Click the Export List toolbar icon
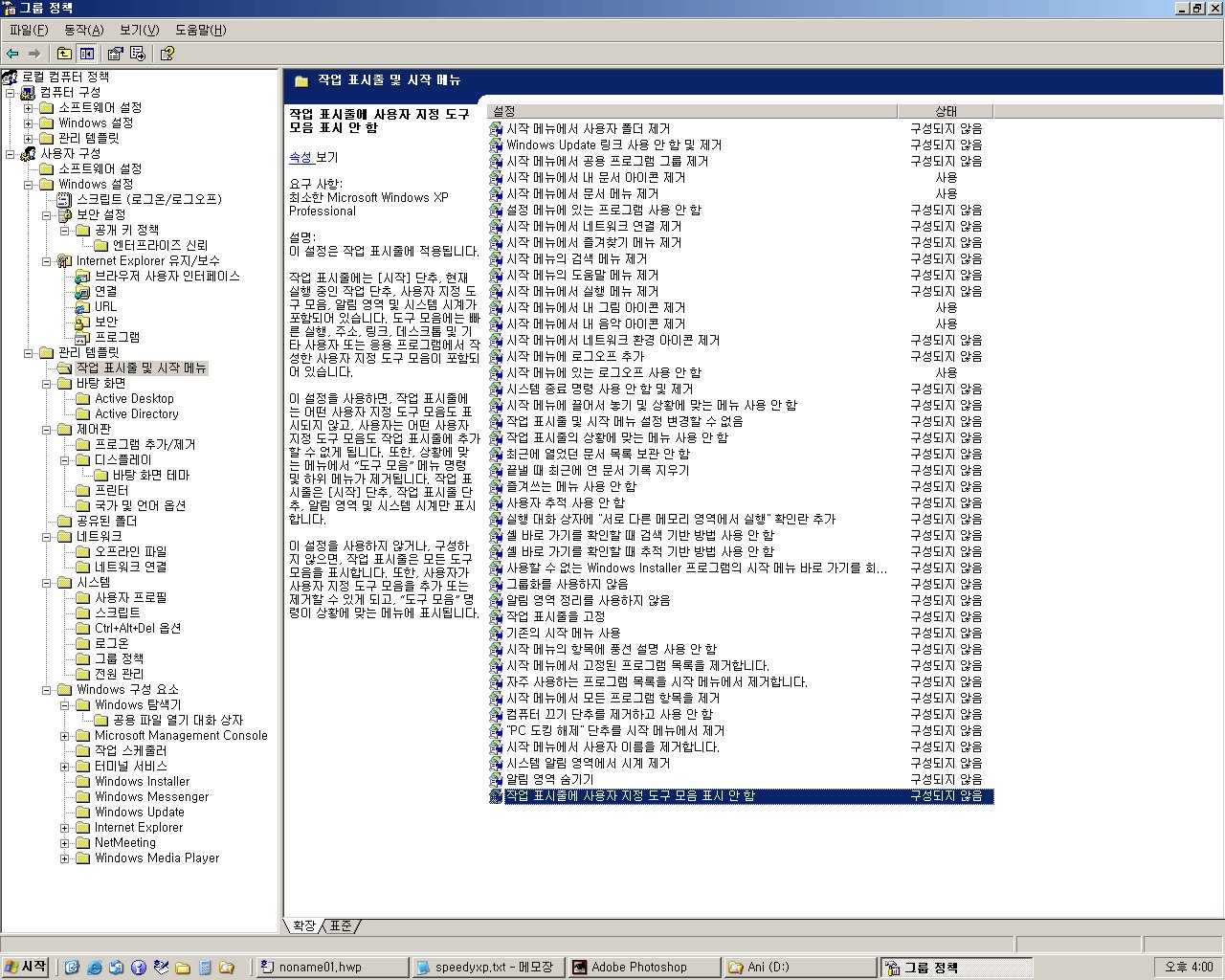Screen dimensions: 1225x980 pyautogui.click(x=138, y=54)
